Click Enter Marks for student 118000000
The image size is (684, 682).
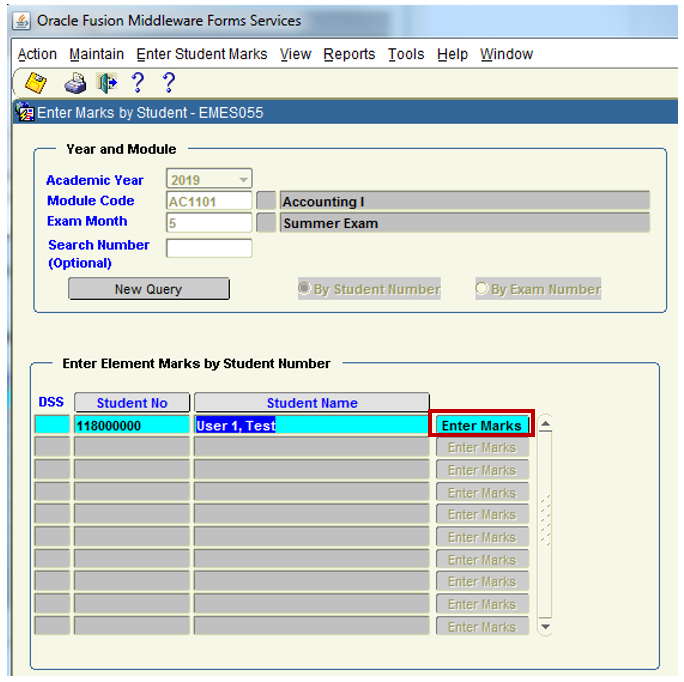click(x=481, y=425)
